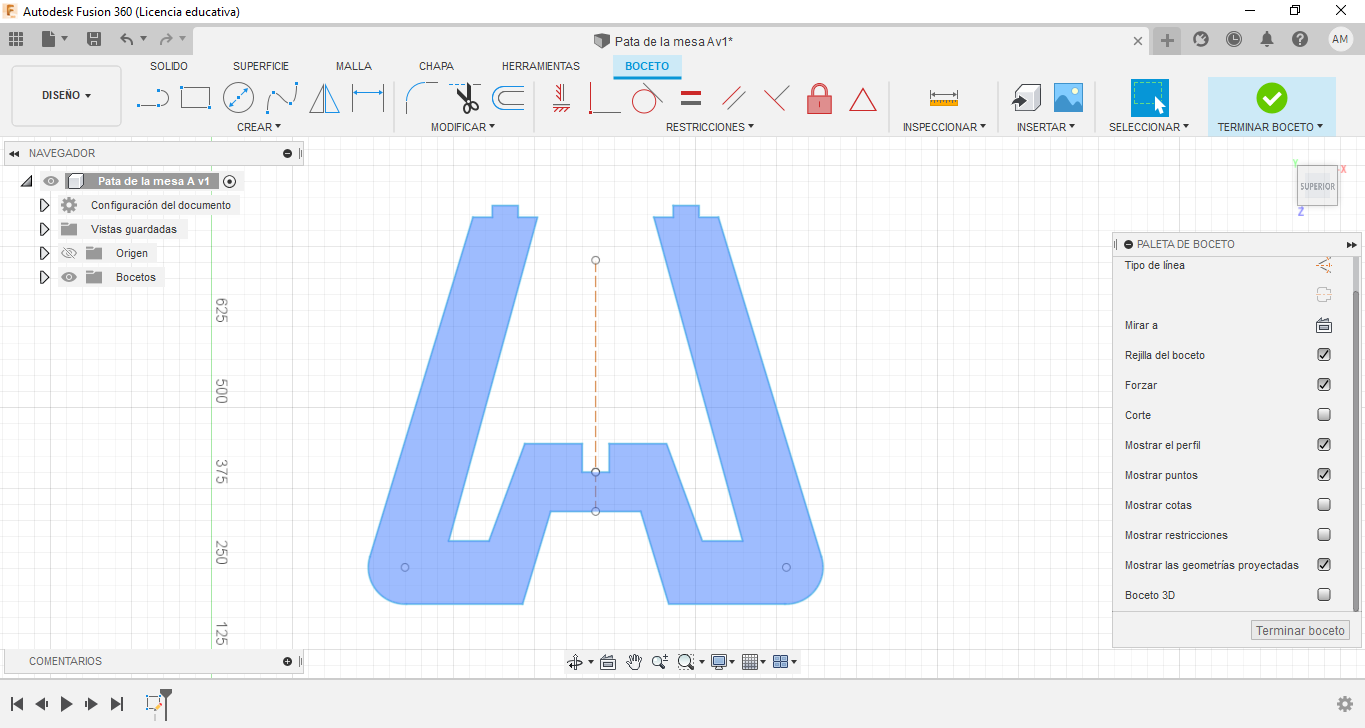
Task: Select the Trim scissors tool
Action: (465, 98)
